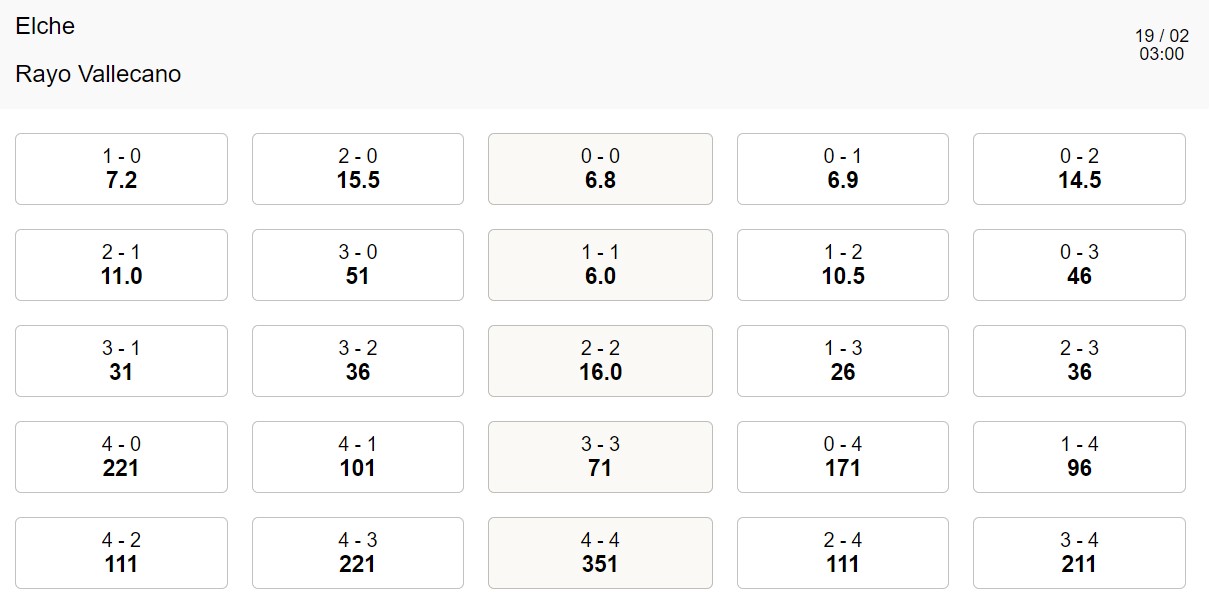Open the Rayo Vallecano team name
The height and width of the screenshot is (595, 1210).
point(98,74)
